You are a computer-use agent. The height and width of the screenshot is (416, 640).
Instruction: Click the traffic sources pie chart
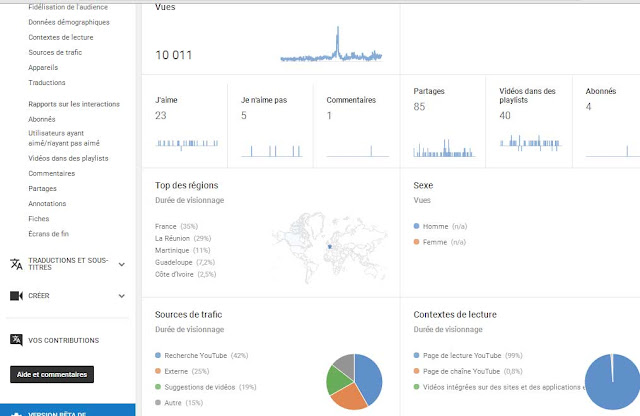click(354, 382)
